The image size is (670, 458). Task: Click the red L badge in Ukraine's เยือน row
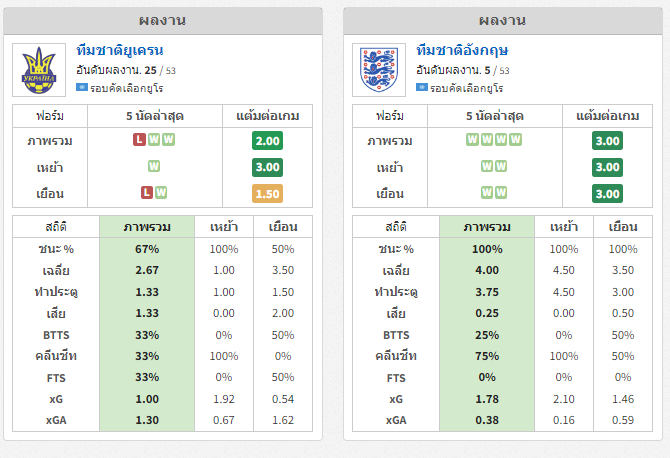coord(147,193)
